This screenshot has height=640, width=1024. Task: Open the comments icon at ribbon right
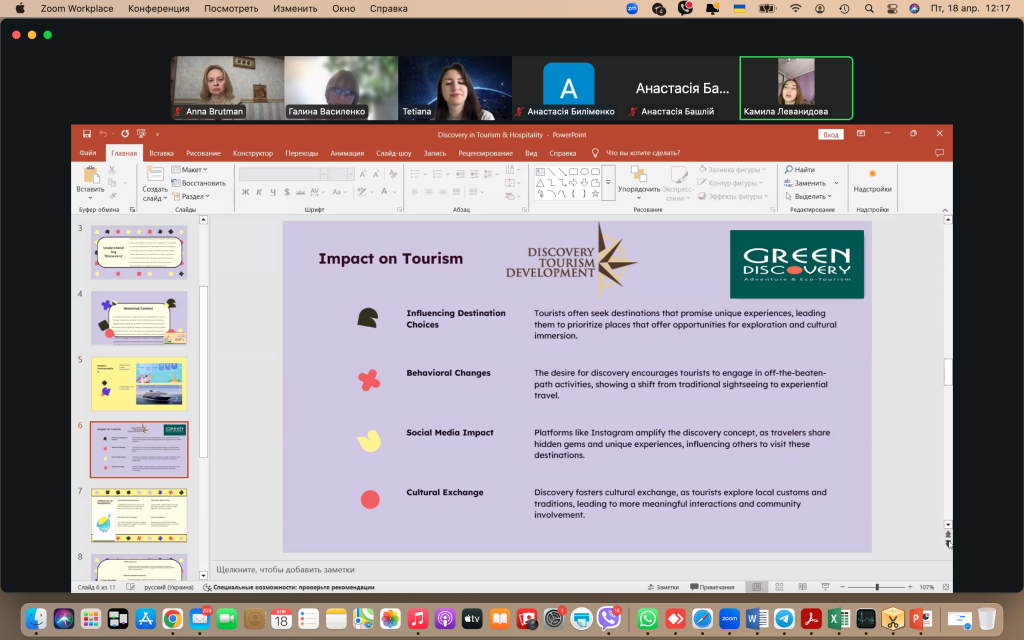point(939,153)
